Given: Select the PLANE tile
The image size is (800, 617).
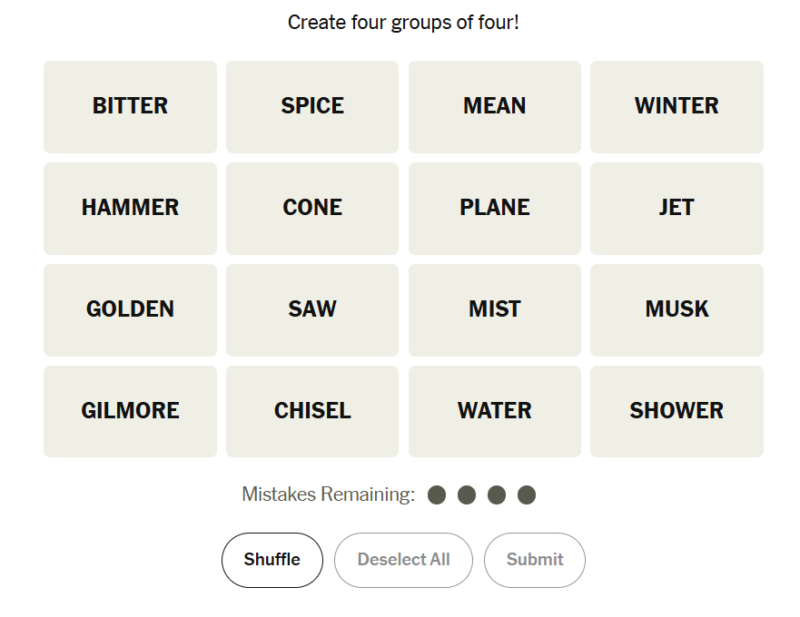Looking at the screenshot, I should tap(494, 208).
